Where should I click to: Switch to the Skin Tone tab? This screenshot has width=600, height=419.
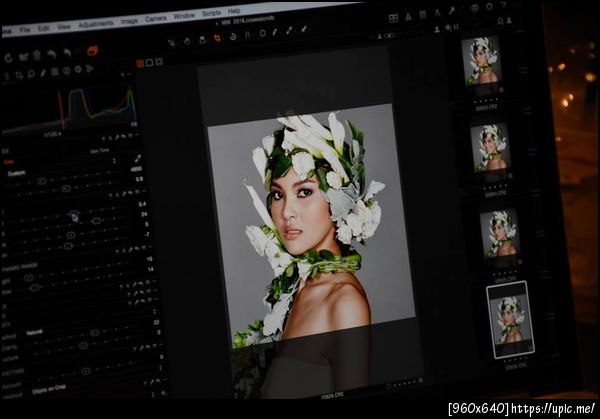pyautogui.click(x=100, y=151)
